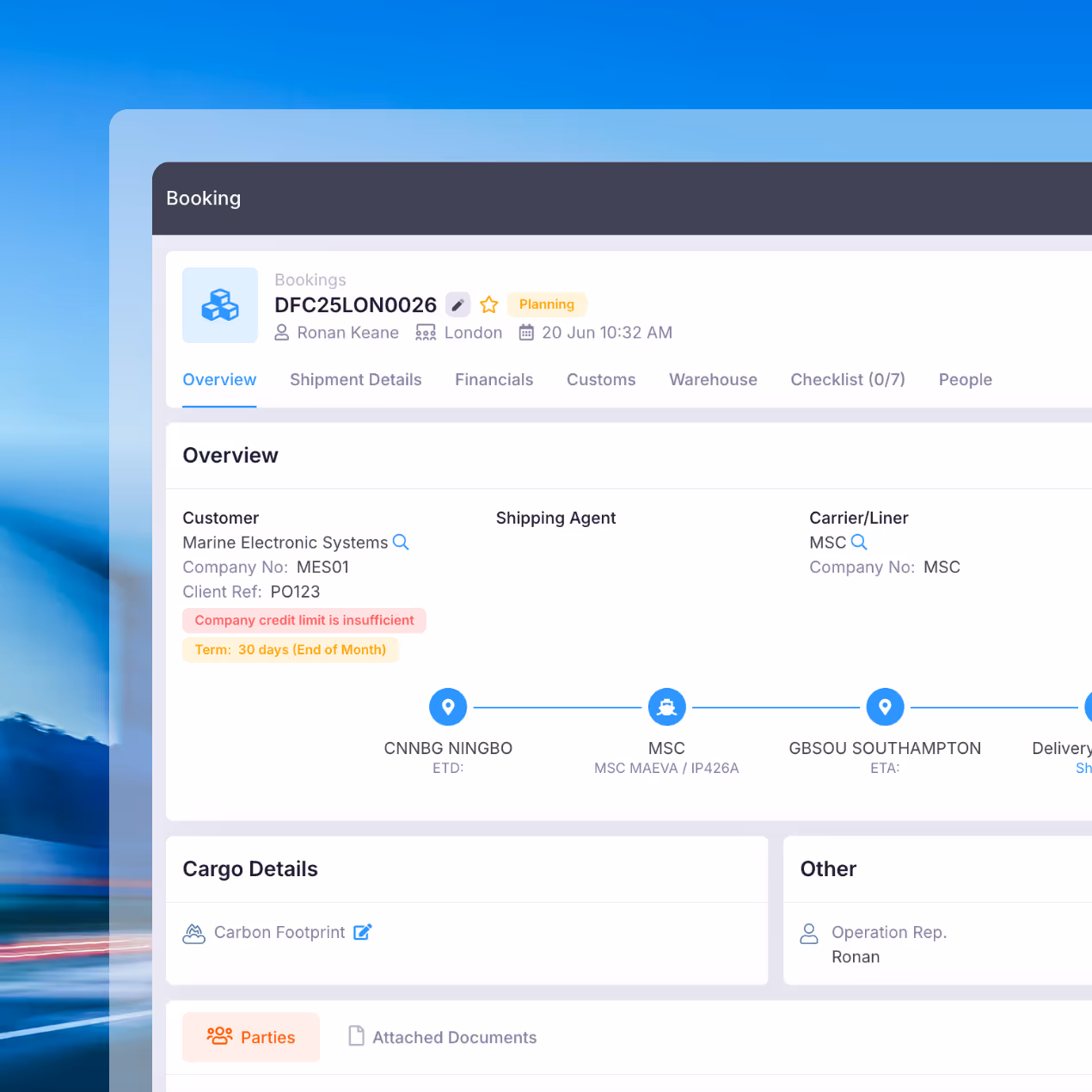
Task: Open the carrier lookup next to MSC
Action: click(x=860, y=543)
